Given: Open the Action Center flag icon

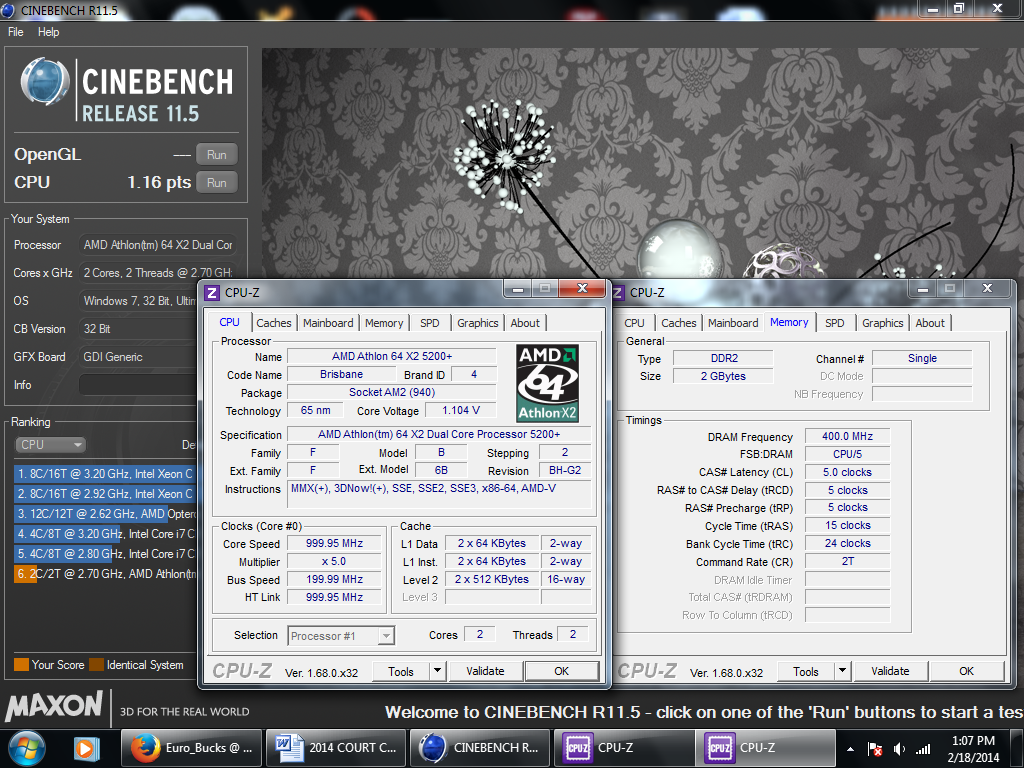Looking at the screenshot, I should (875, 749).
